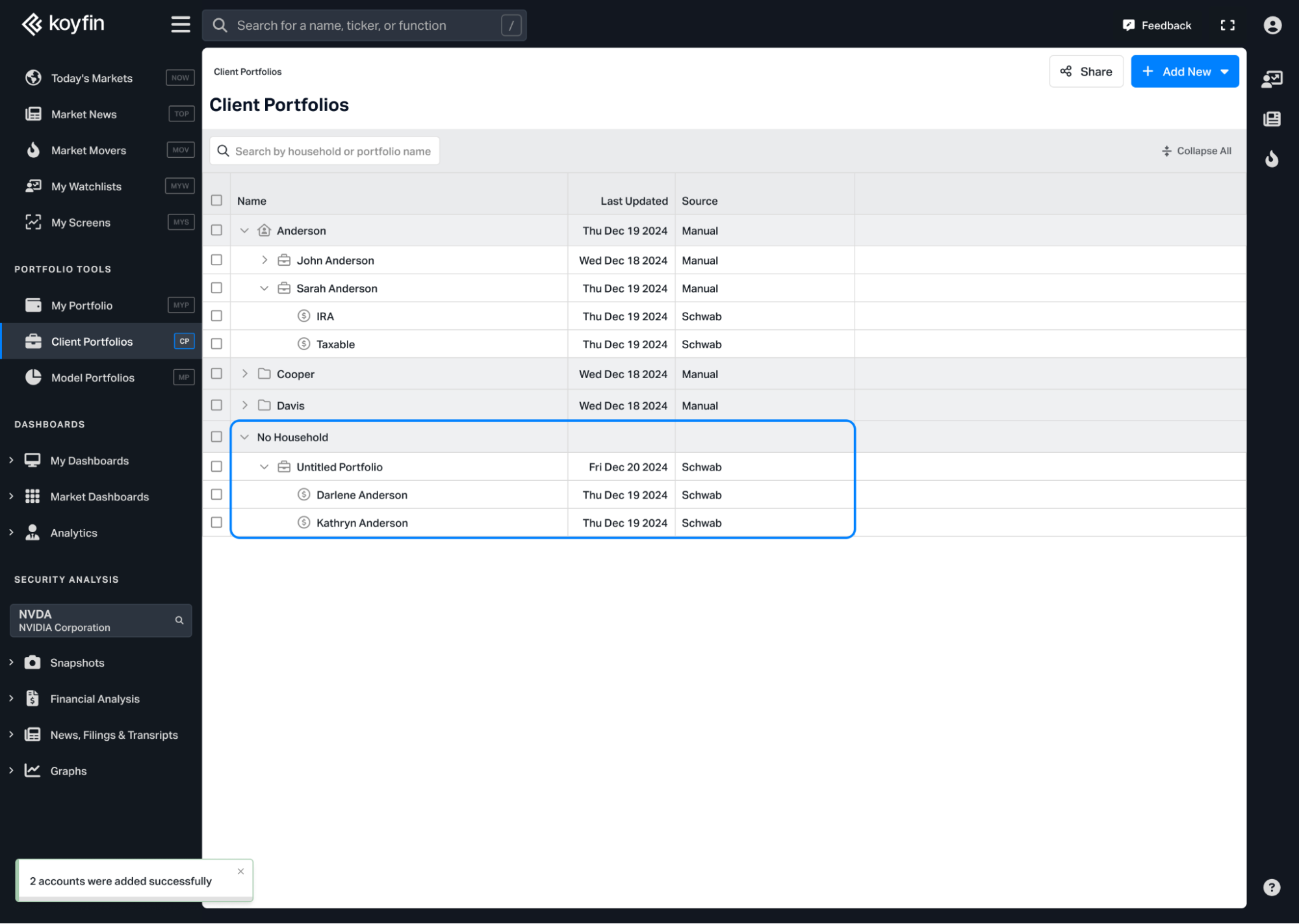The width and height of the screenshot is (1299, 924).
Task: Click the household or portfolio search field
Action: click(x=331, y=151)
